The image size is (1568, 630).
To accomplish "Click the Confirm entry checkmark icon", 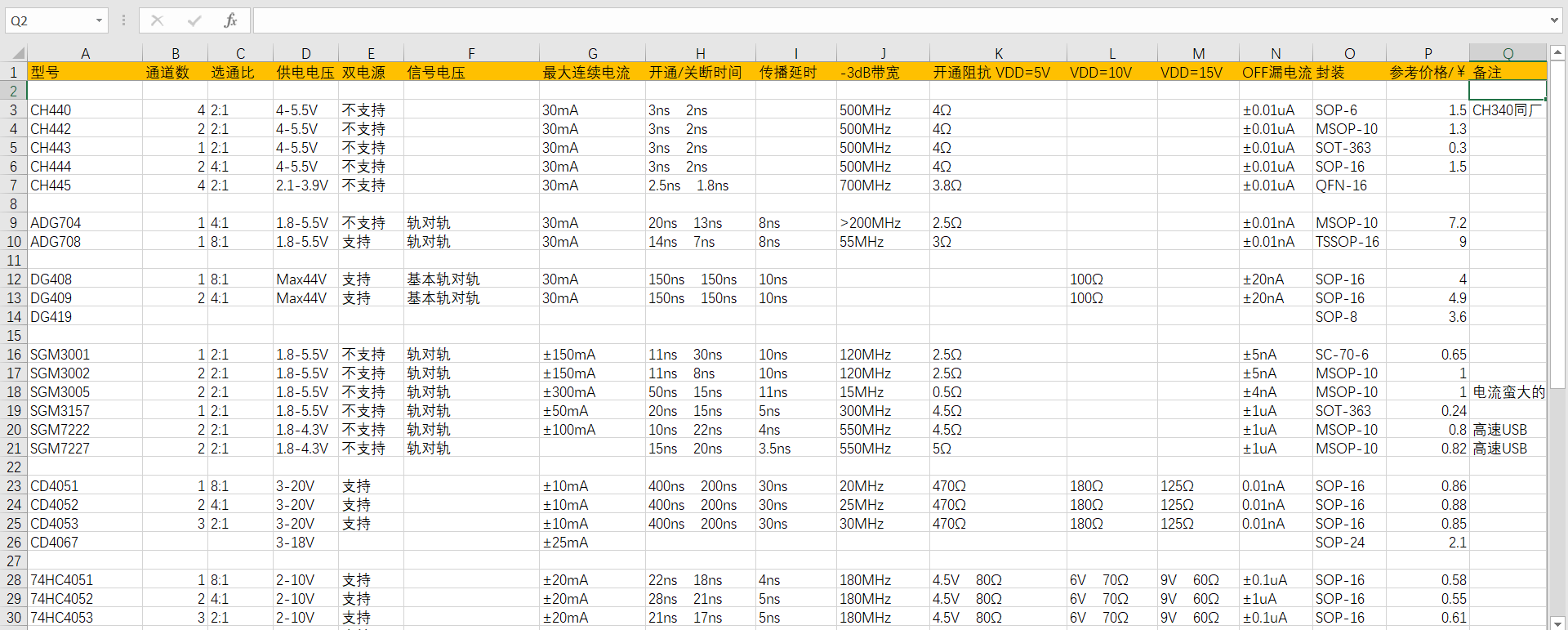I will tap(194, 20).
